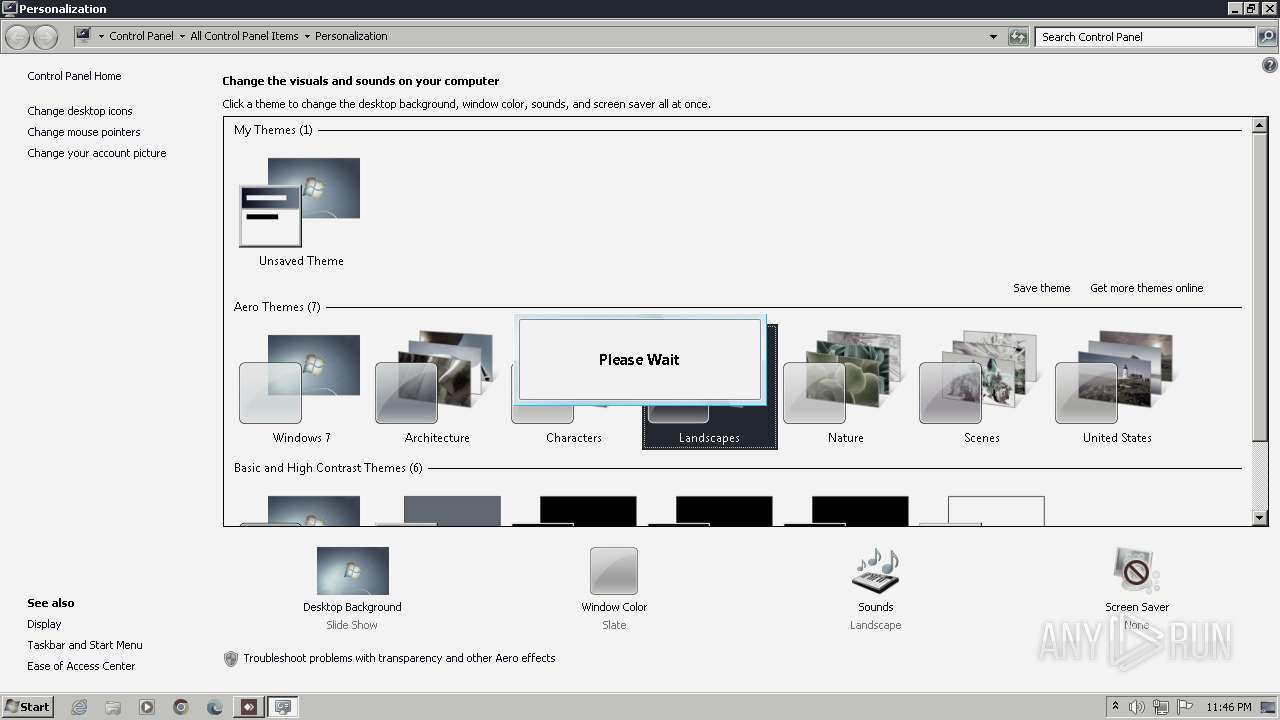Open Taskbar and Start Menu link

[x=85, y=645]
